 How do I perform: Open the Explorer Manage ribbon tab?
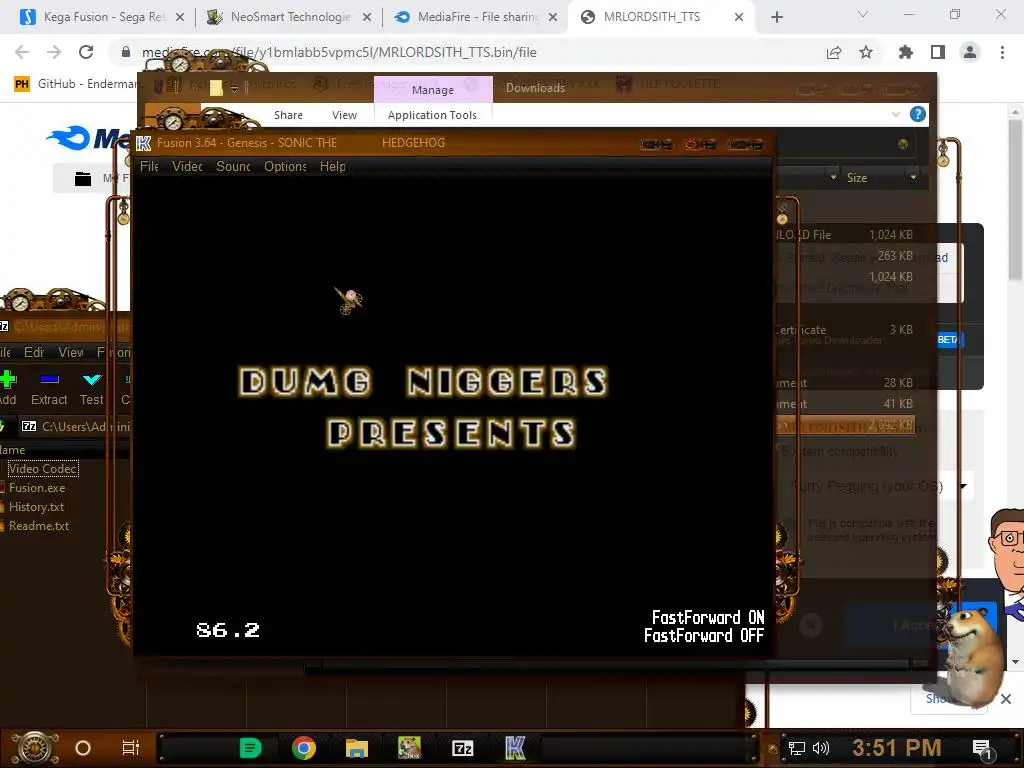[432, 89]
